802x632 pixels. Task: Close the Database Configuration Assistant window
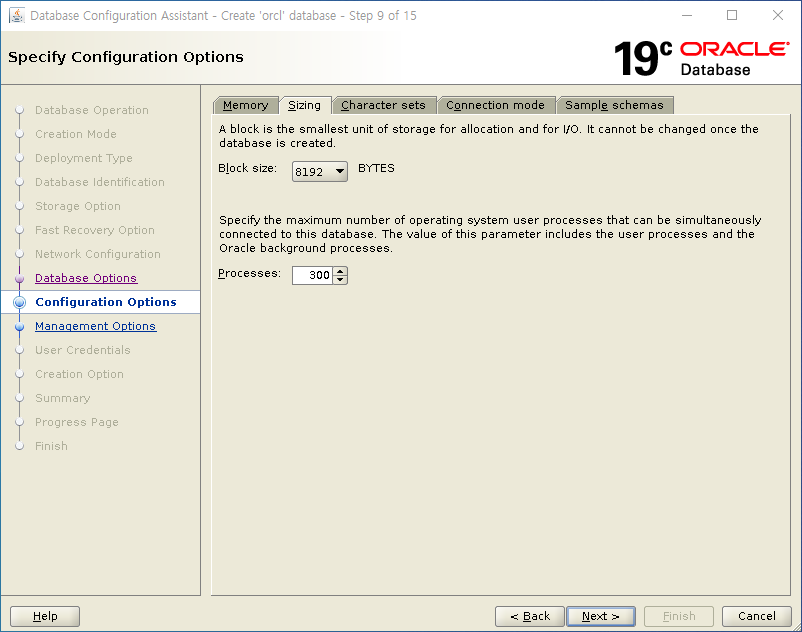click(778, 15)
